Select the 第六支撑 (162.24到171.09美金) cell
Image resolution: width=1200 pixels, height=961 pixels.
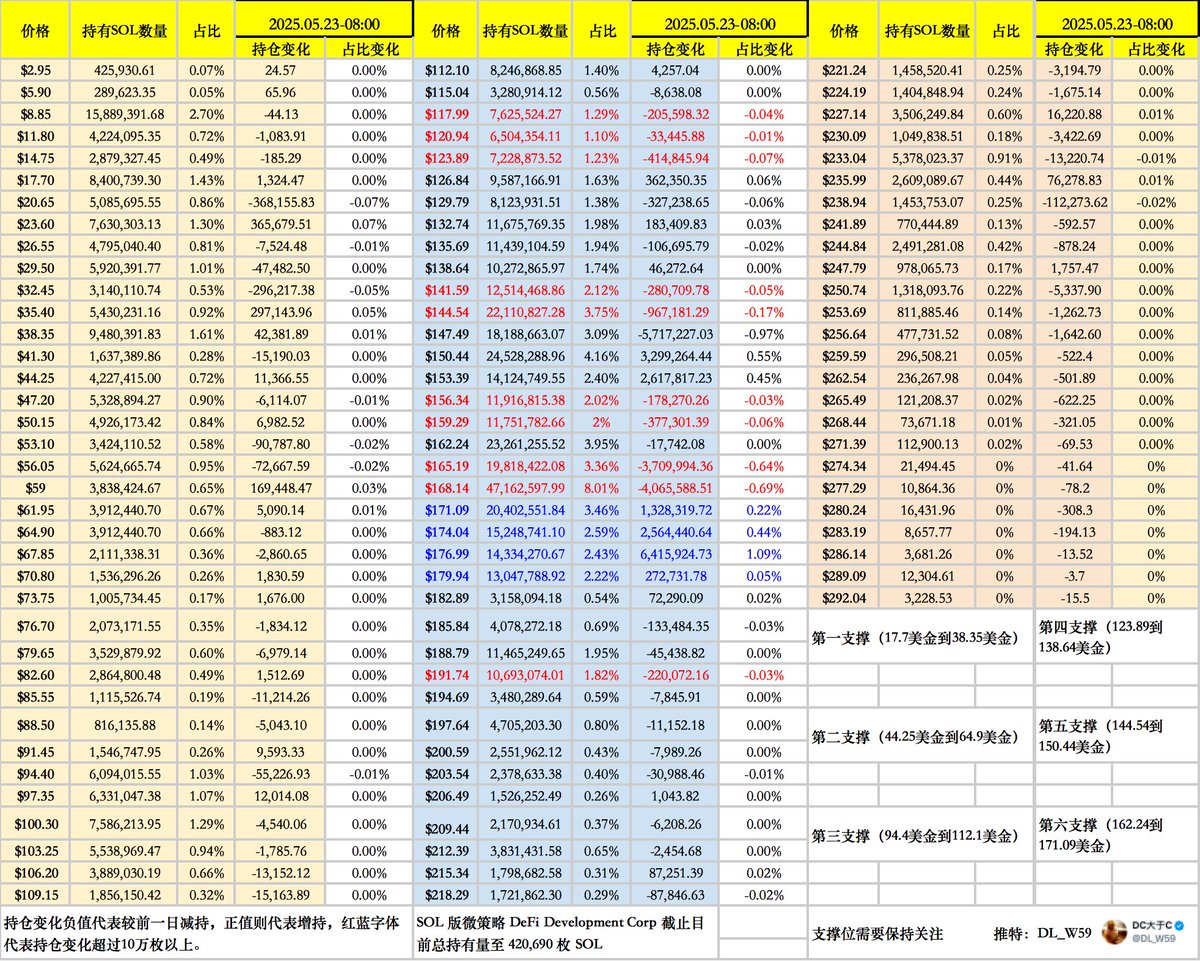click(x=1116, y=836)
